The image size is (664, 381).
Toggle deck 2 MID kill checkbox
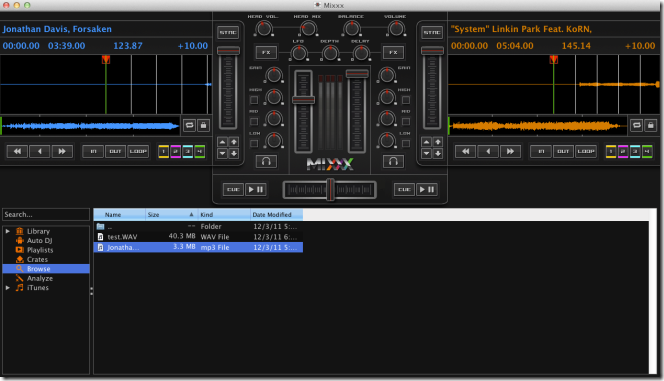[x=406, y=122]
